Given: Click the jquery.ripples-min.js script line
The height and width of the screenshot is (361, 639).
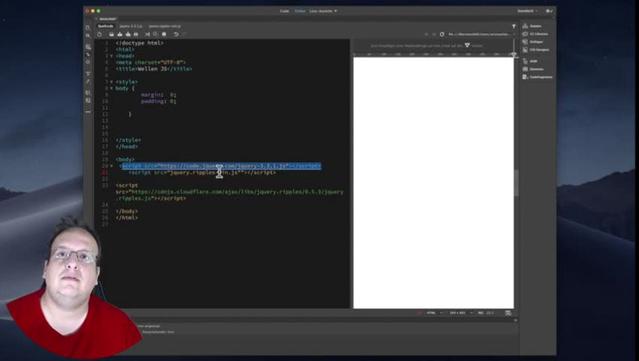Looking at the screenshot, I should tap(202, 173).
